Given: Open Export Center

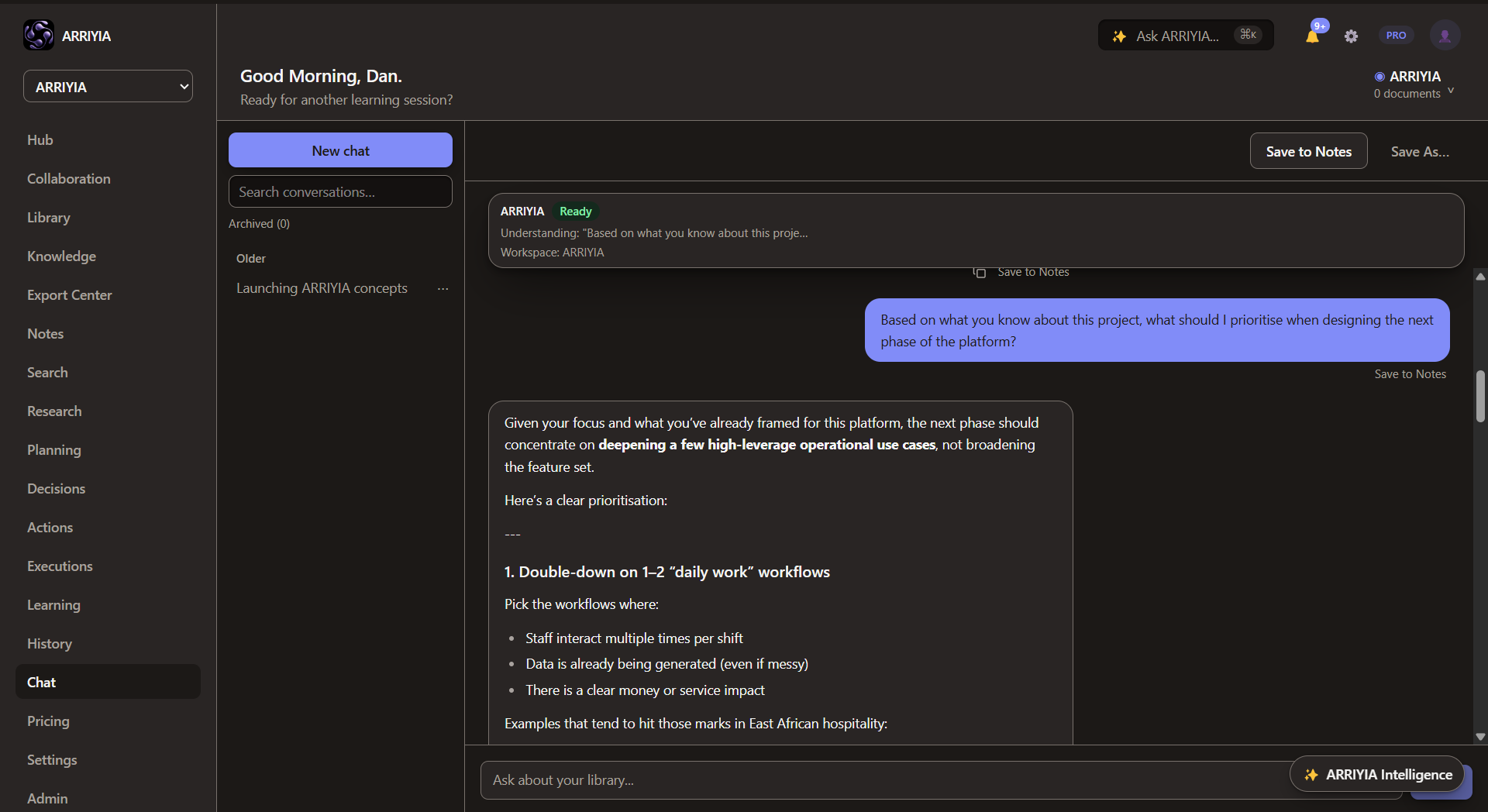Looking at the screenshot, I should click(x=70, y=295).
